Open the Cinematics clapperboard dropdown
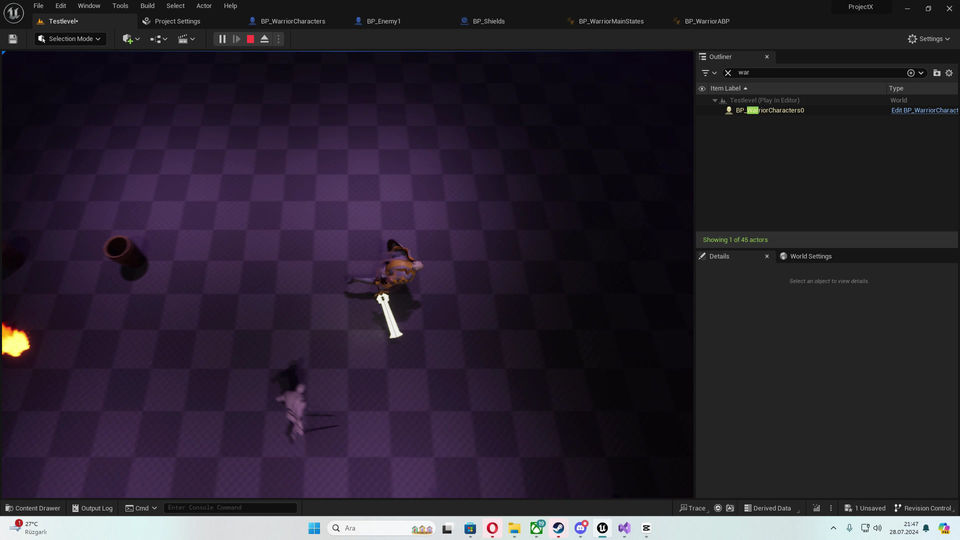 (x=186, y=39)
